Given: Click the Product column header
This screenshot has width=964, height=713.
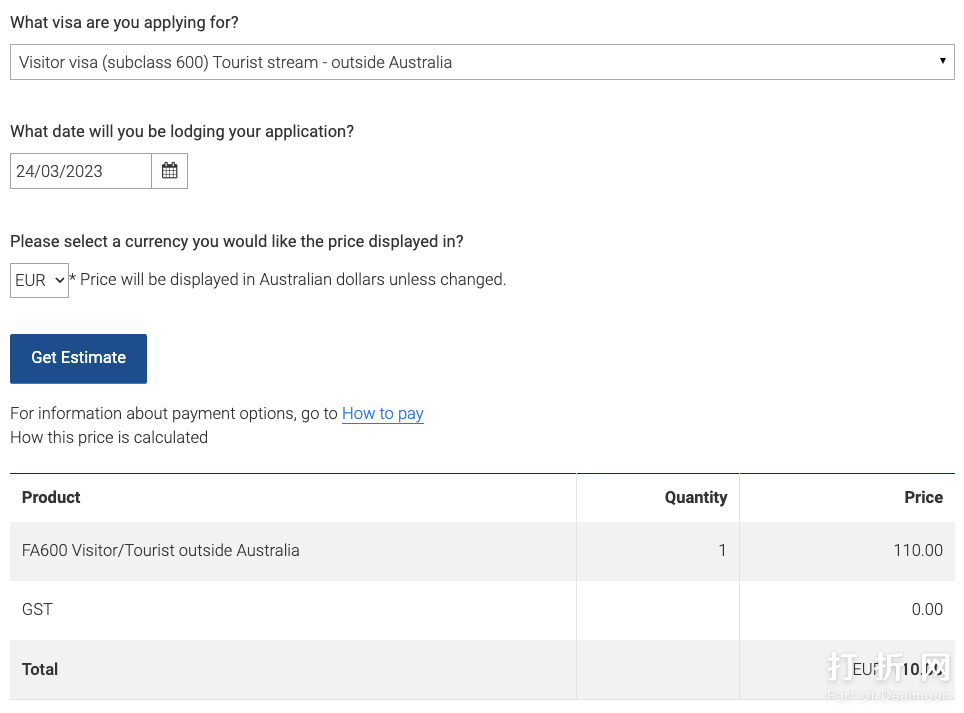Looking at the screenshot, I should point(51,497).
